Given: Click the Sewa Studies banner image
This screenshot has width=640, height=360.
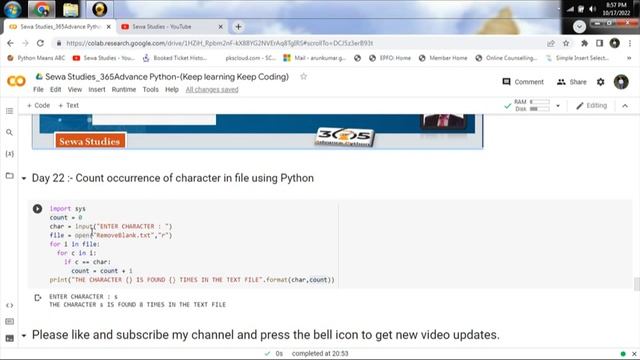Looking at the screenshot, I should [x=258, y=131].
